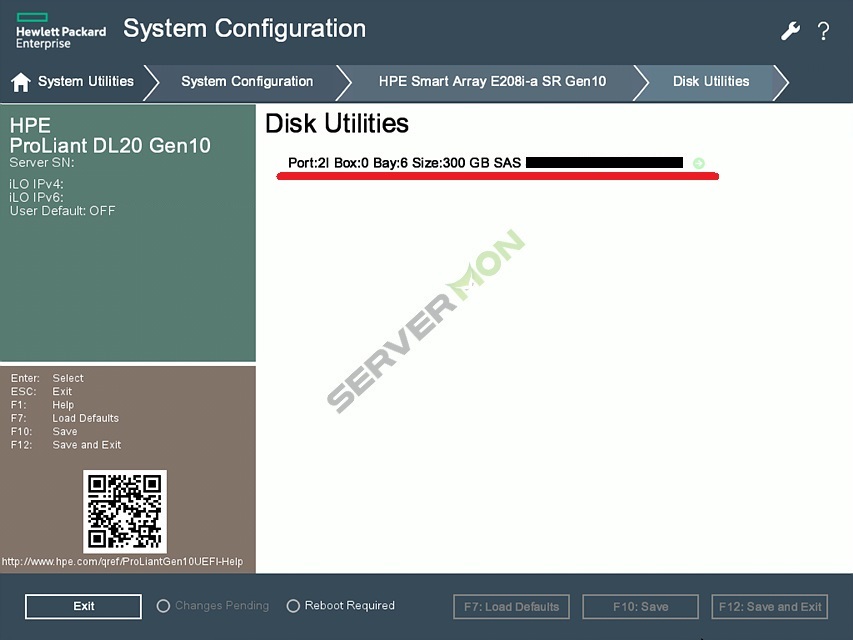853x640 pixels.
Task: Click the F7: Load Defaults button
Action: tap(511, 607)
